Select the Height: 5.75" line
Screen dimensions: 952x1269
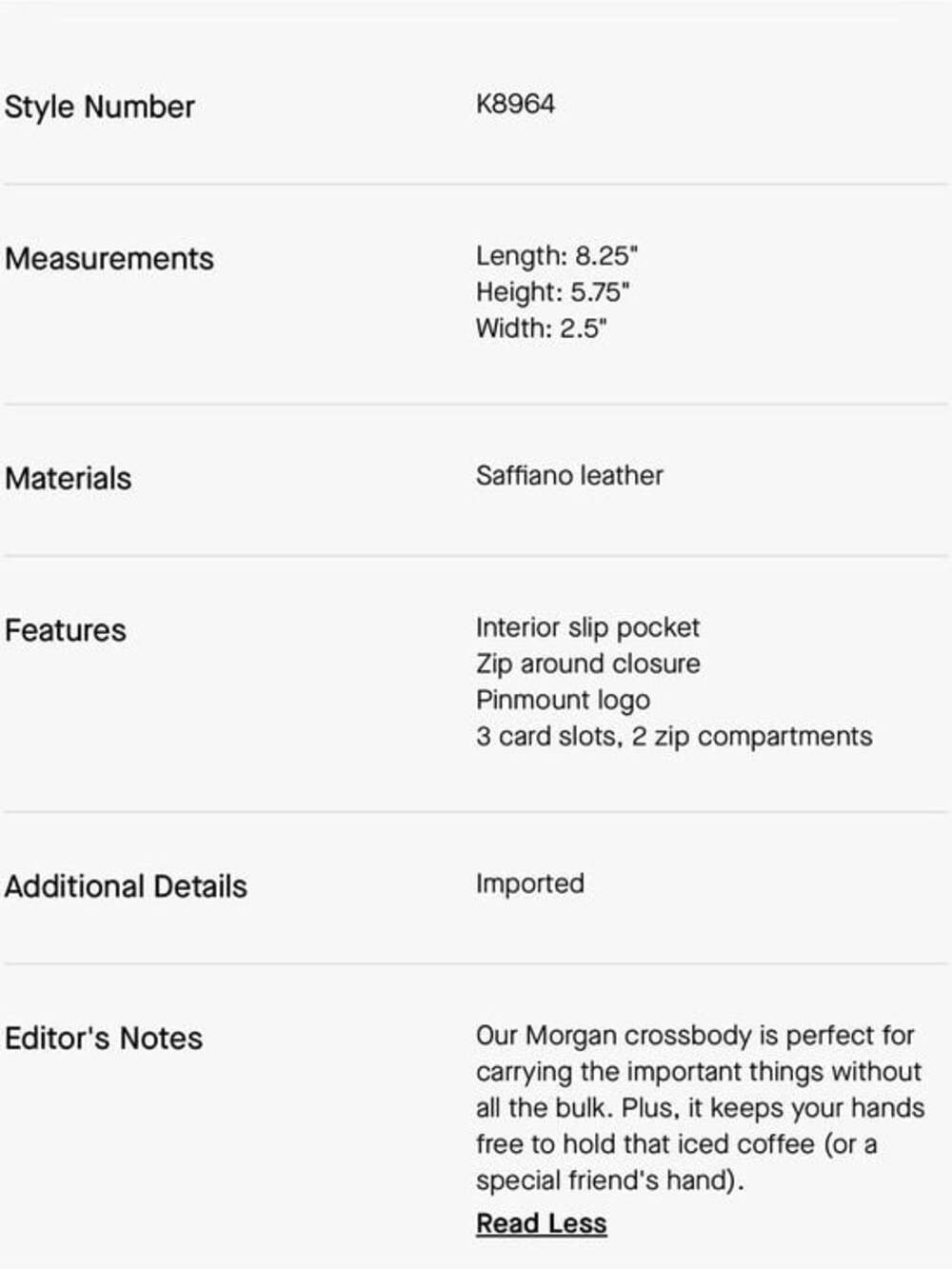(x=552, y=292)
